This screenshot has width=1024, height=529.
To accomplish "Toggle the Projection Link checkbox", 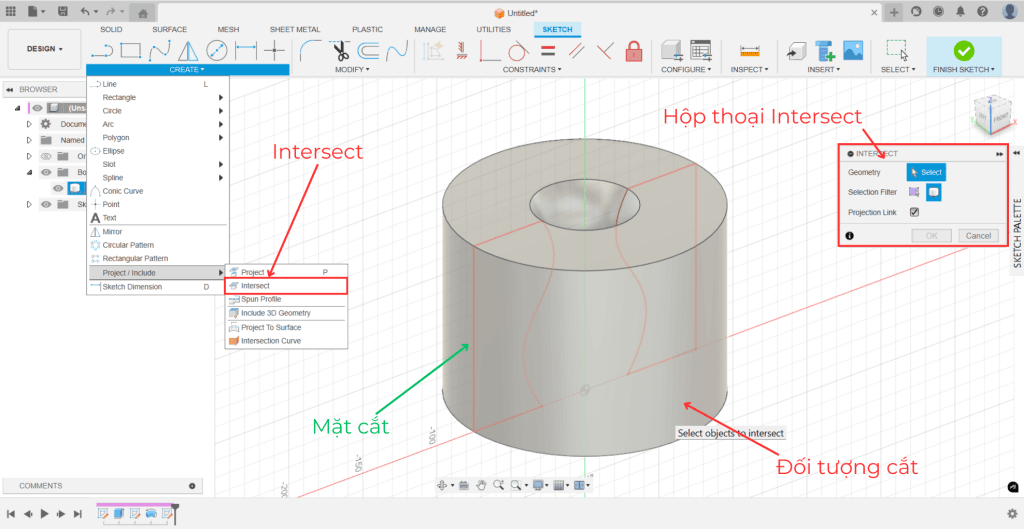I will click(914, 212).
